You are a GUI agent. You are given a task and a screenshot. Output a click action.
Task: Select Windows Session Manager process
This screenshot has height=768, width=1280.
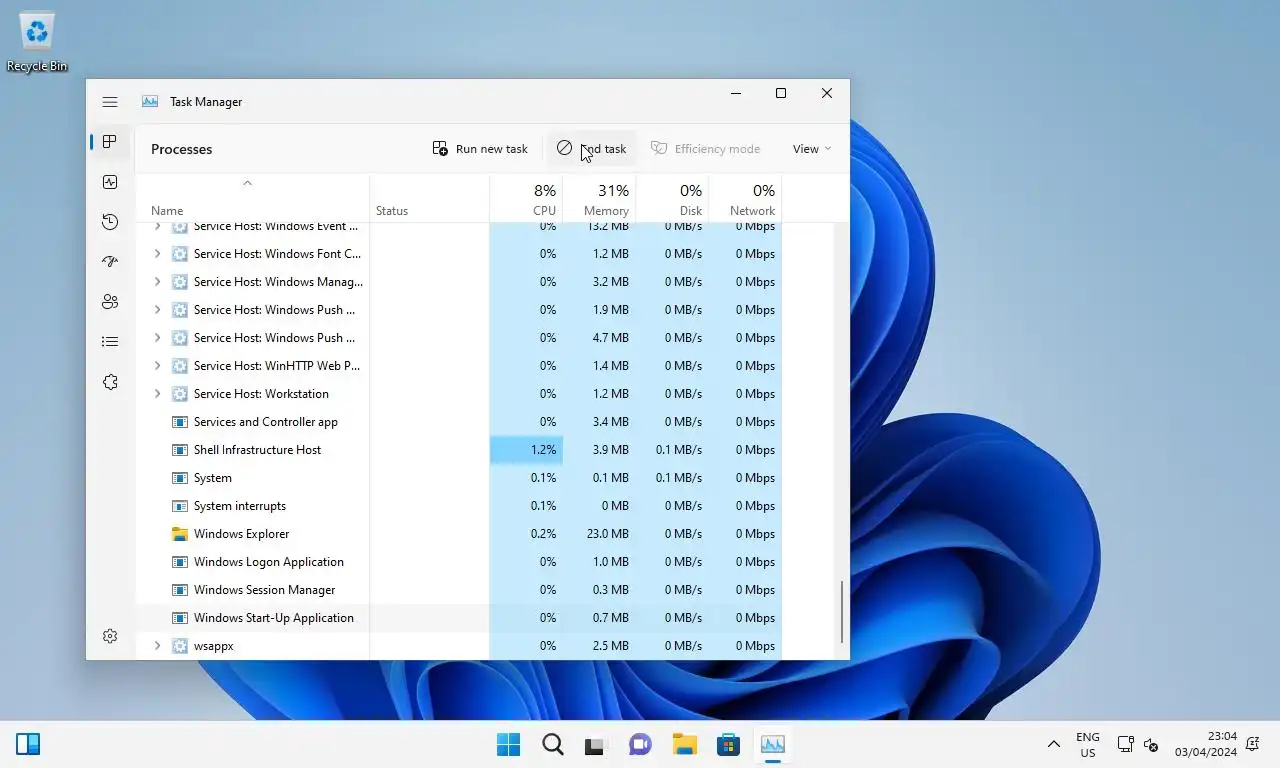click(458, 590)
